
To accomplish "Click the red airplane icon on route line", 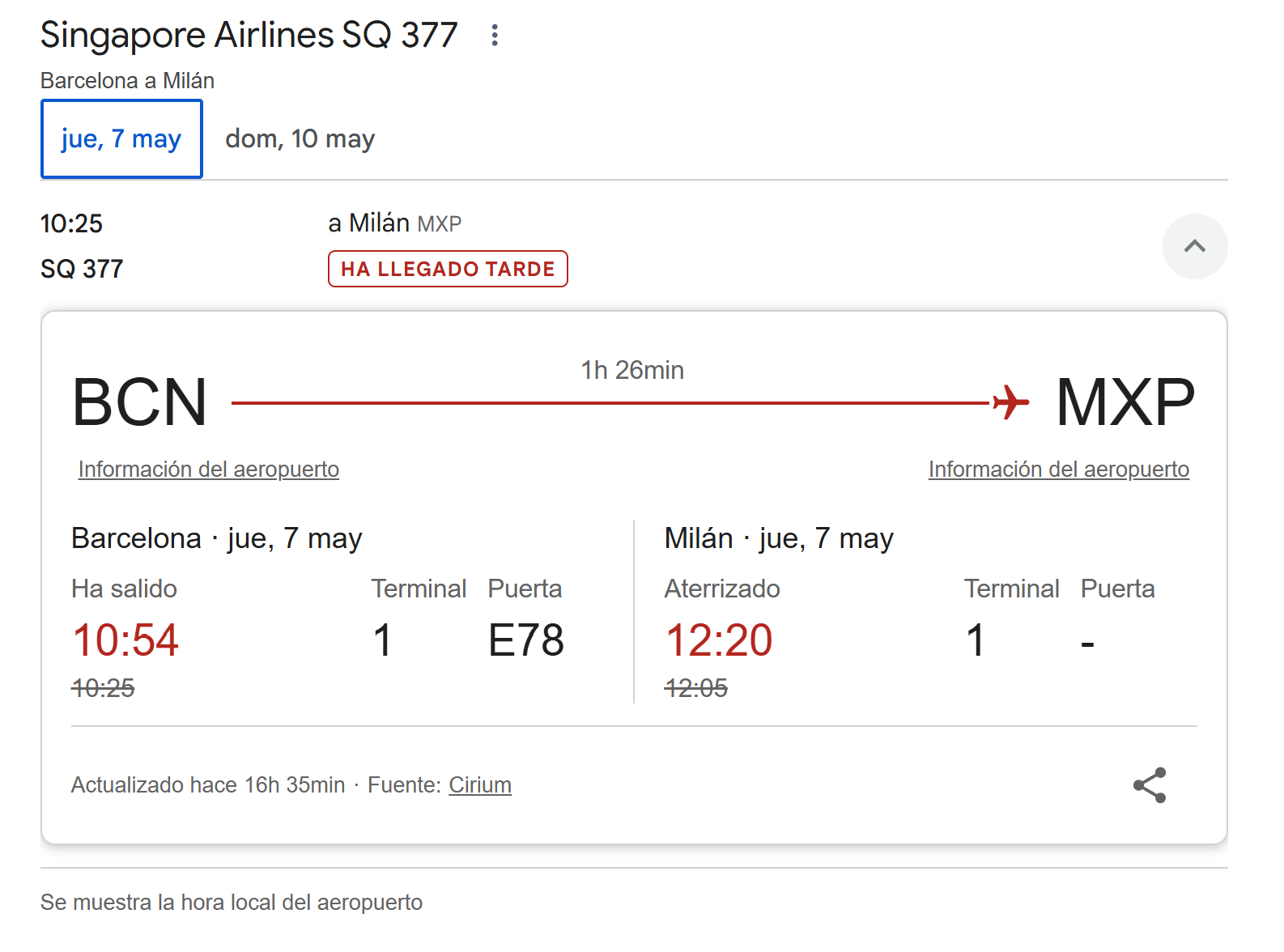I will click(1011, 402).
